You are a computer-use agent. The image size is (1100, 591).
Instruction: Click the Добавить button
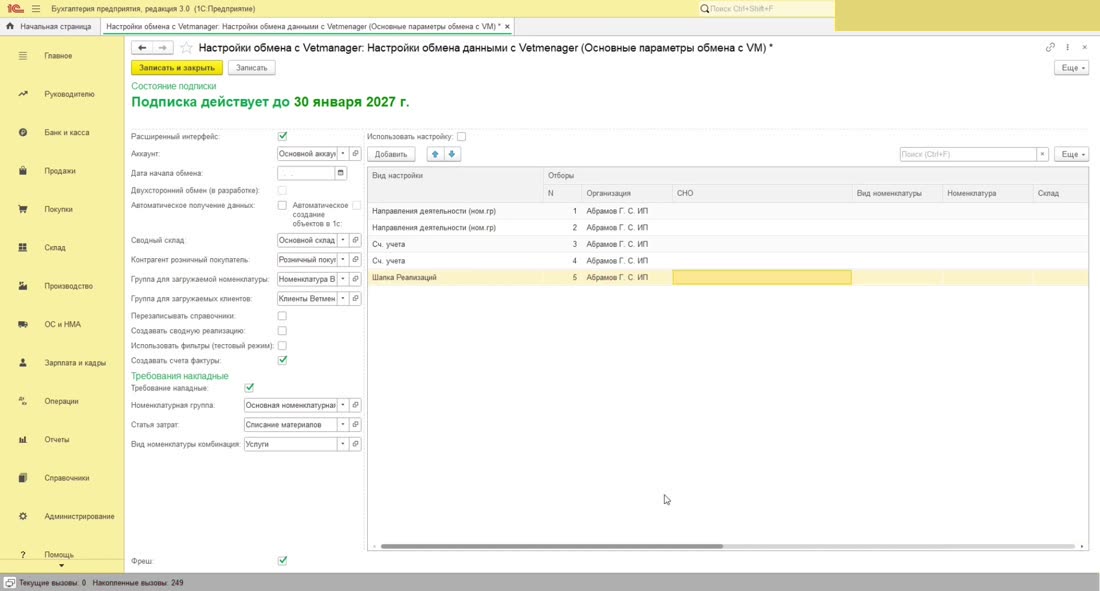391,154
